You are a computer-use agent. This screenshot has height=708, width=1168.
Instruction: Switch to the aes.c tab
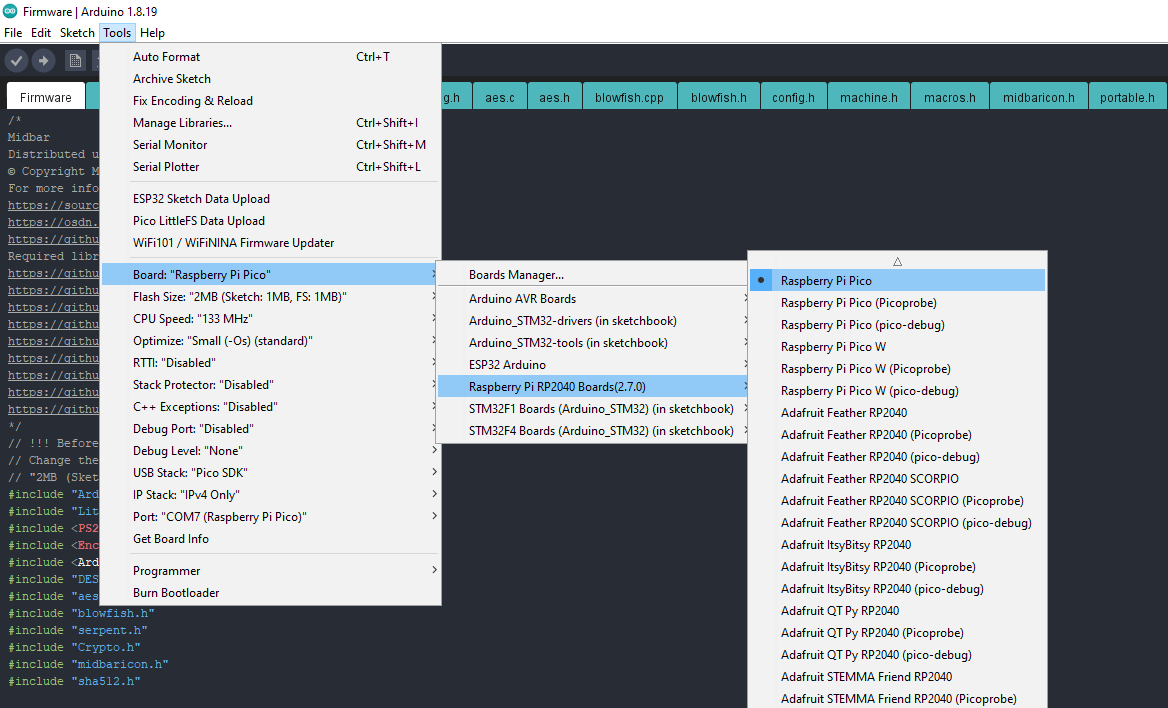tap(500, 97)
